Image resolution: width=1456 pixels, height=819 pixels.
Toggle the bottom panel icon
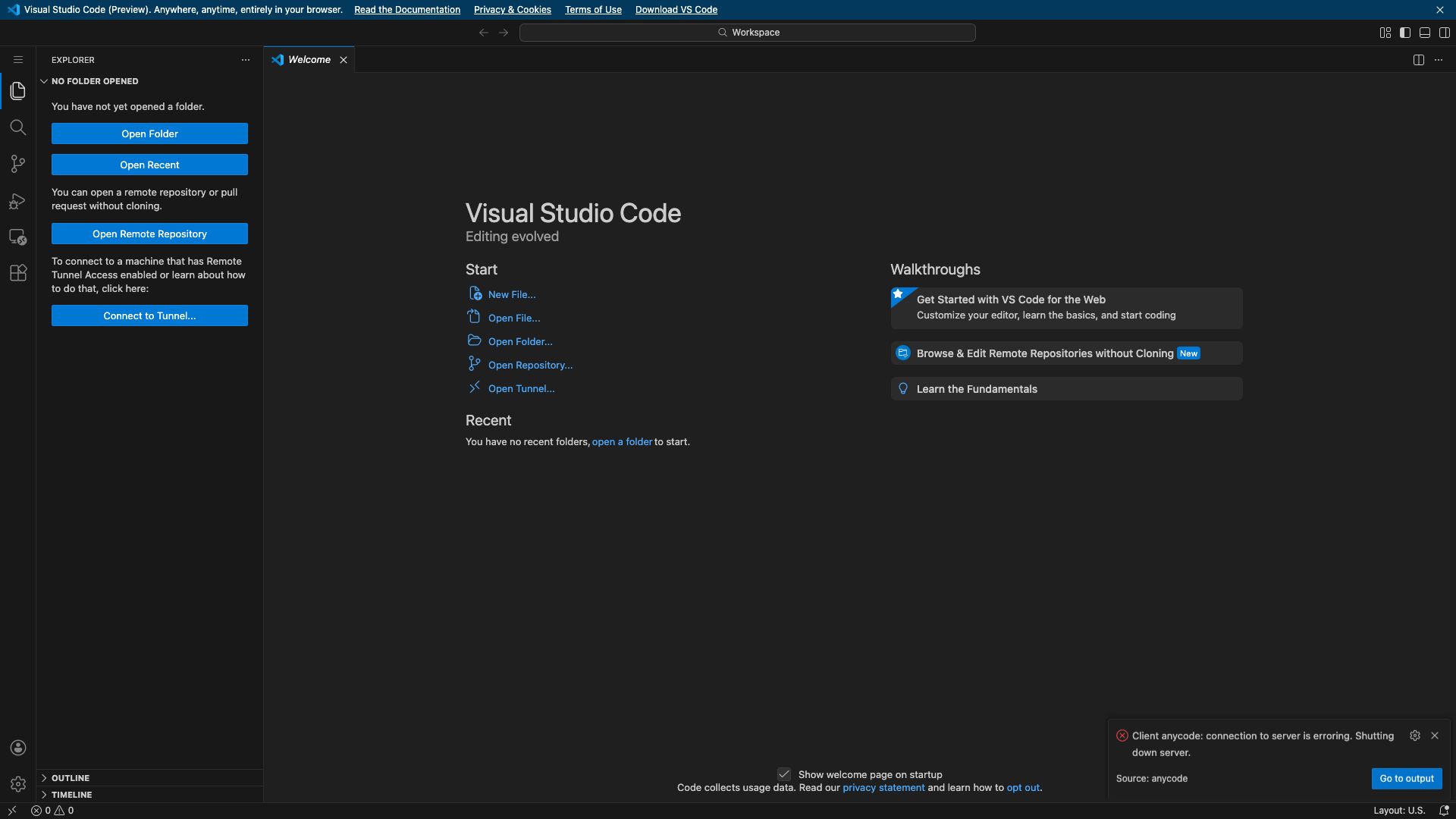[1425, 32]
